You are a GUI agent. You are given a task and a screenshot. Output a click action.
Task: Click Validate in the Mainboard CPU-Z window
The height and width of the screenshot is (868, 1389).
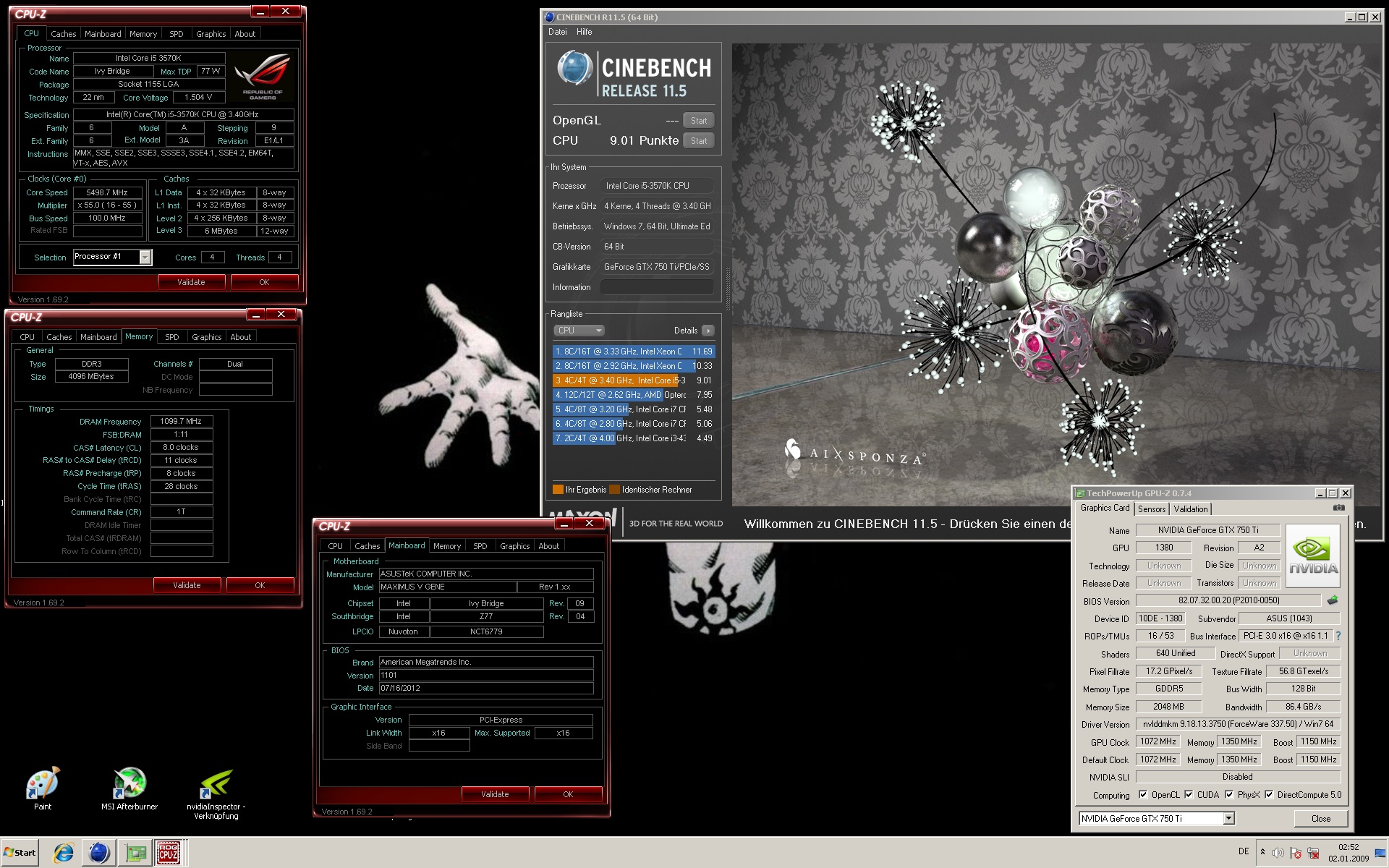pyautogui.click(x=495, y=794)
